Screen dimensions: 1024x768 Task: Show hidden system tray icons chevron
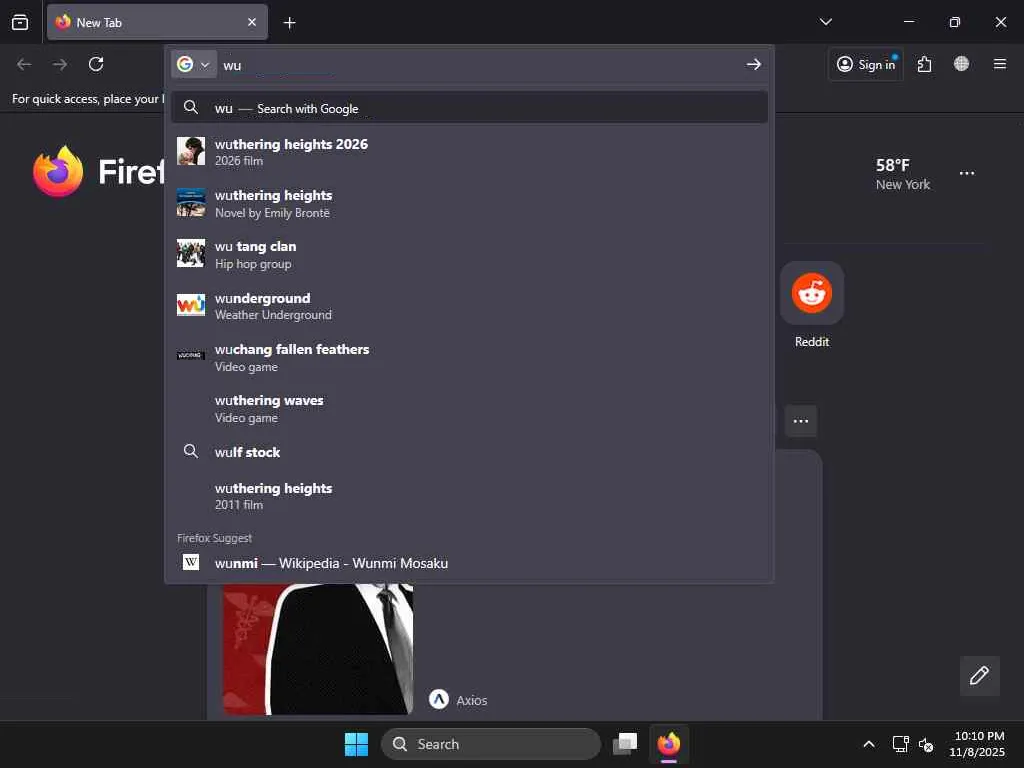tap(869, 744)
